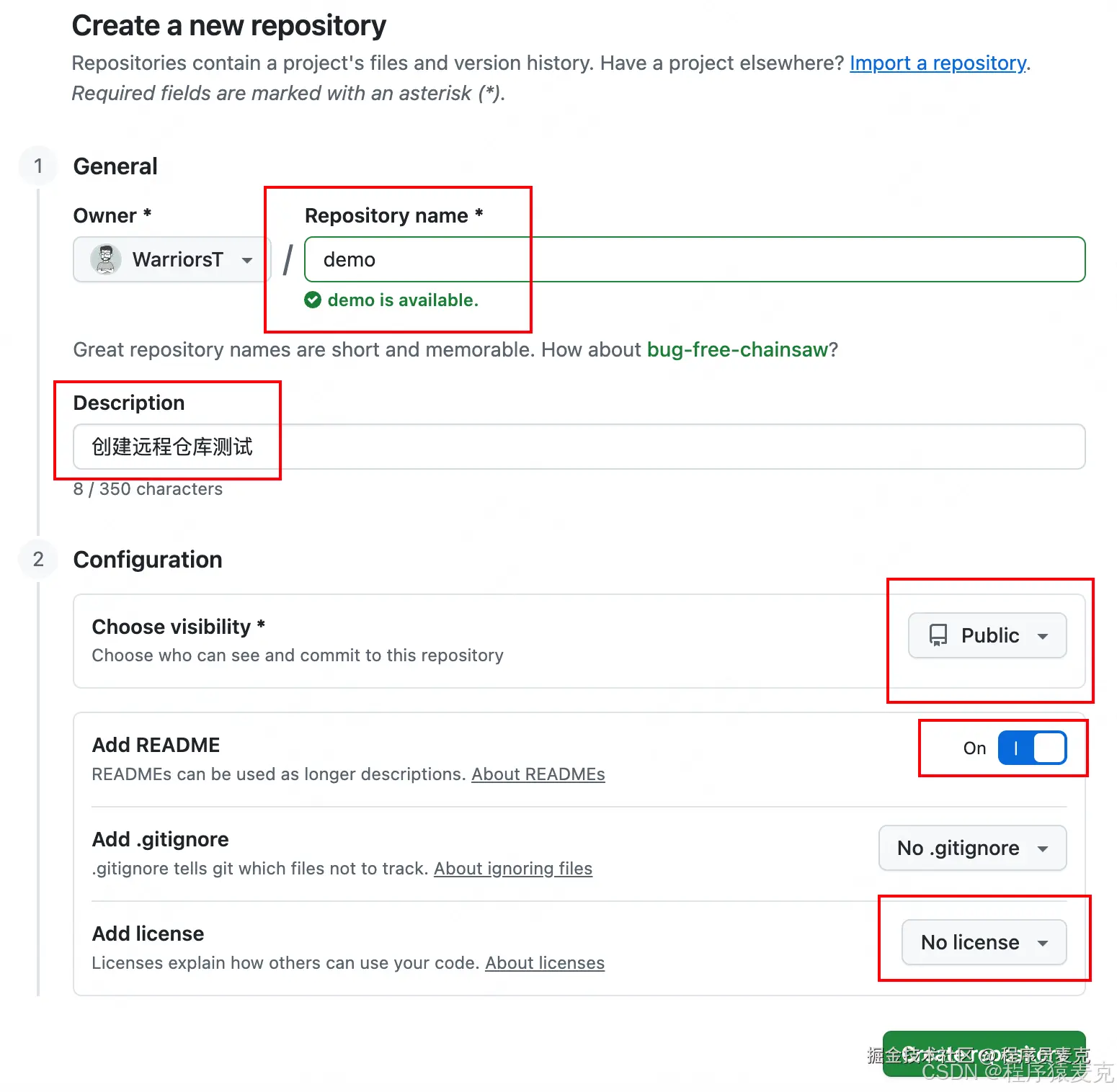Toggle the Add README switch off

[1031, 748]
